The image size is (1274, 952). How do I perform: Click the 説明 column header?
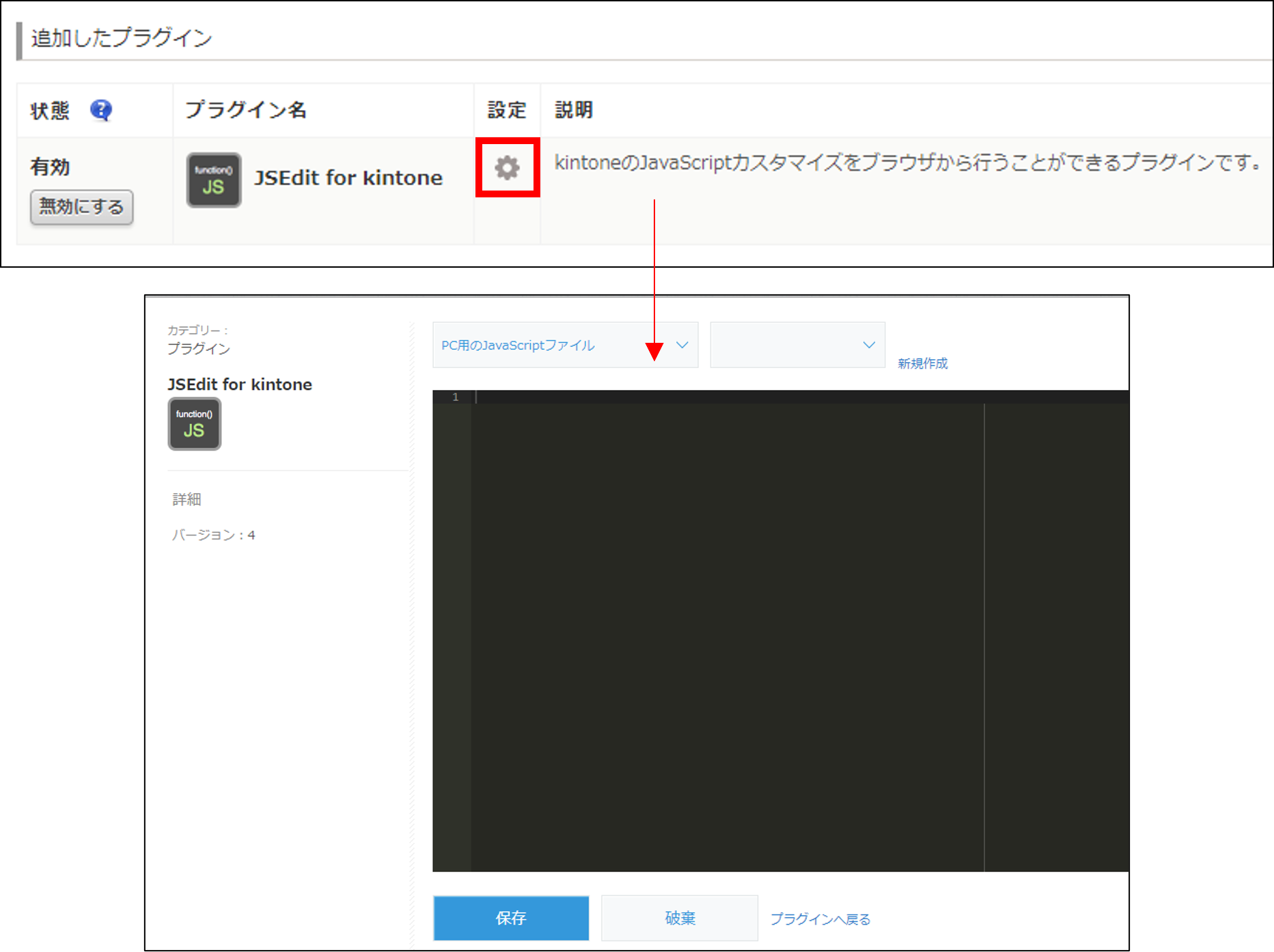[574, 110]
